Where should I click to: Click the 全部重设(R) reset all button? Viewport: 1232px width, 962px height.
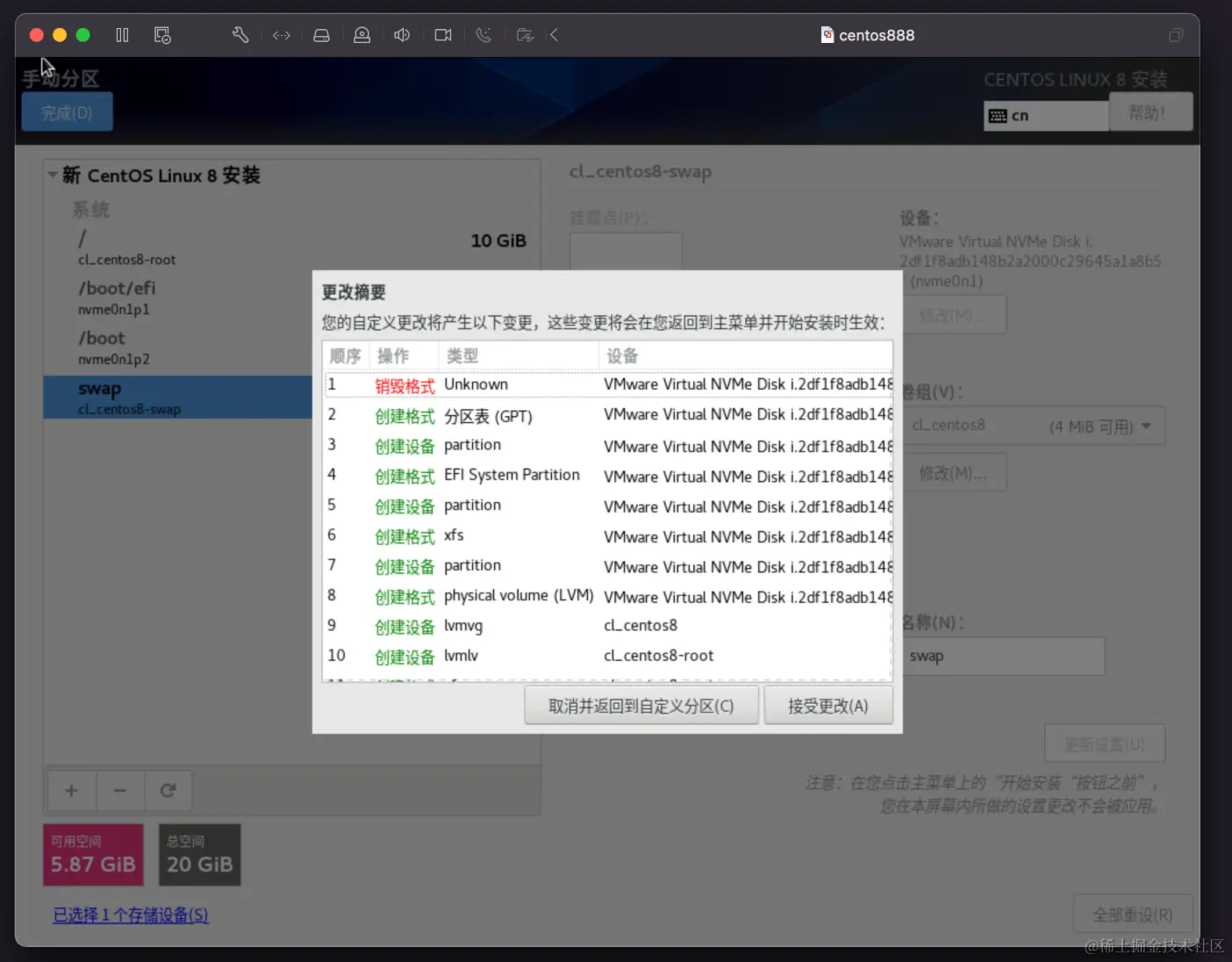pos(1133,915)
